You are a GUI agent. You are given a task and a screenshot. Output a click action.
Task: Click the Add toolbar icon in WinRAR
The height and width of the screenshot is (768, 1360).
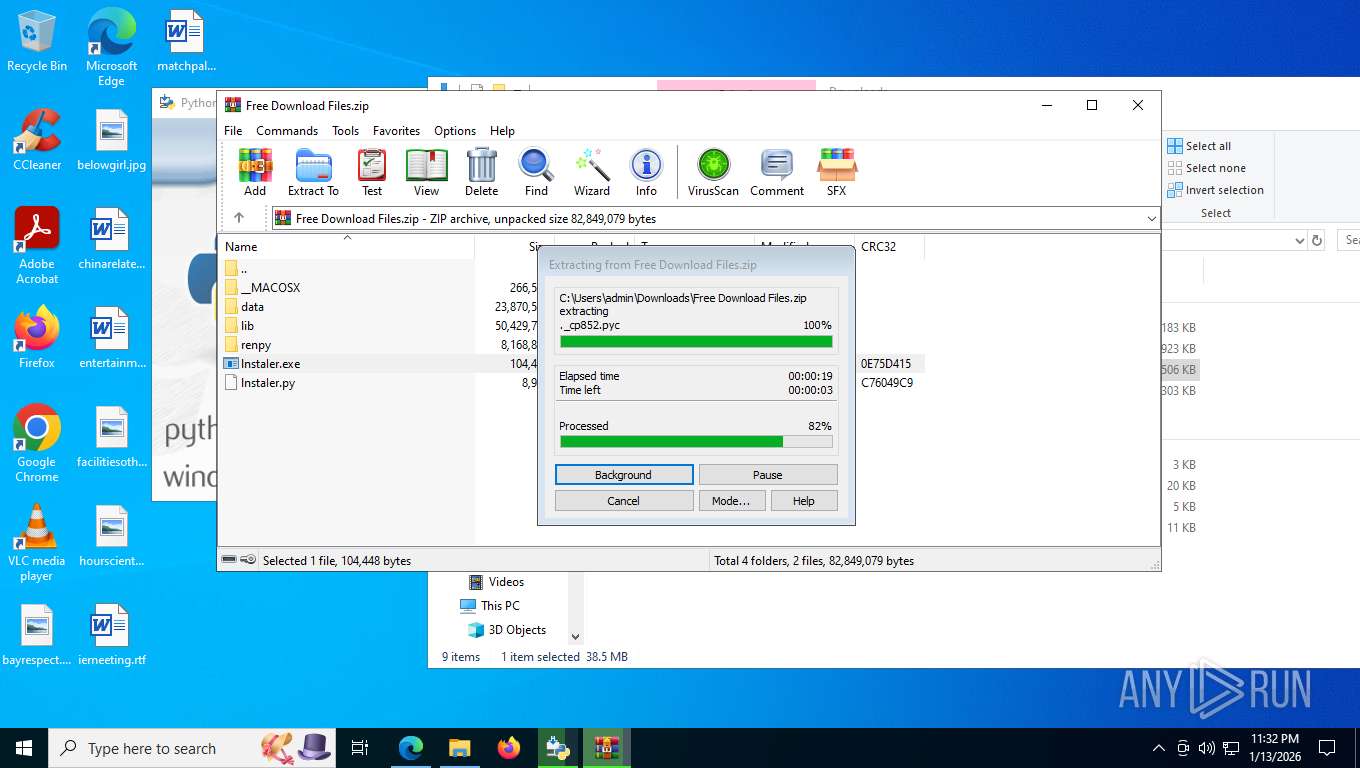coord(255,172)
